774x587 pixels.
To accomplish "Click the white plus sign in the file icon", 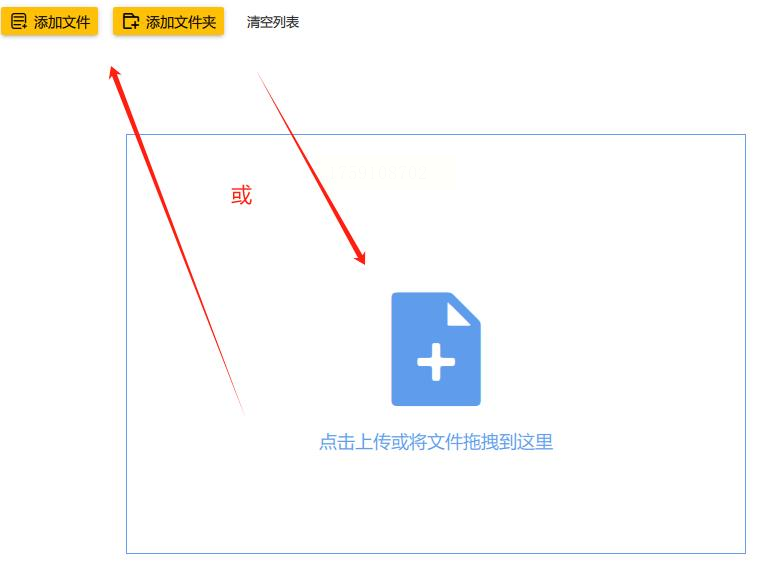I will coord(436,362).
